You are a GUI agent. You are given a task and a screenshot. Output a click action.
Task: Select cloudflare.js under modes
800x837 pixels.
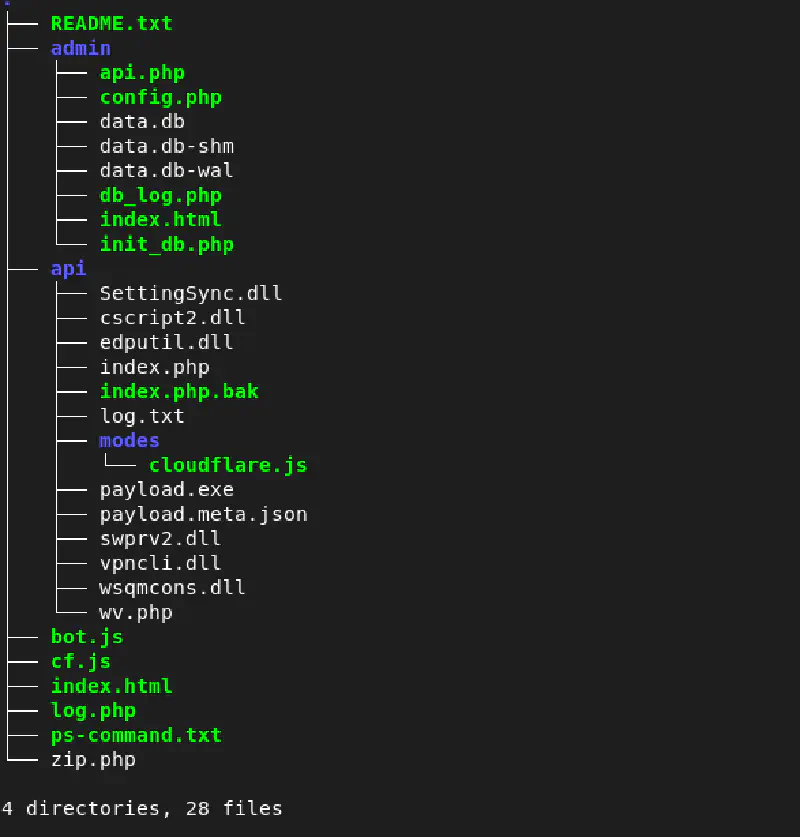tap(228, 465)
